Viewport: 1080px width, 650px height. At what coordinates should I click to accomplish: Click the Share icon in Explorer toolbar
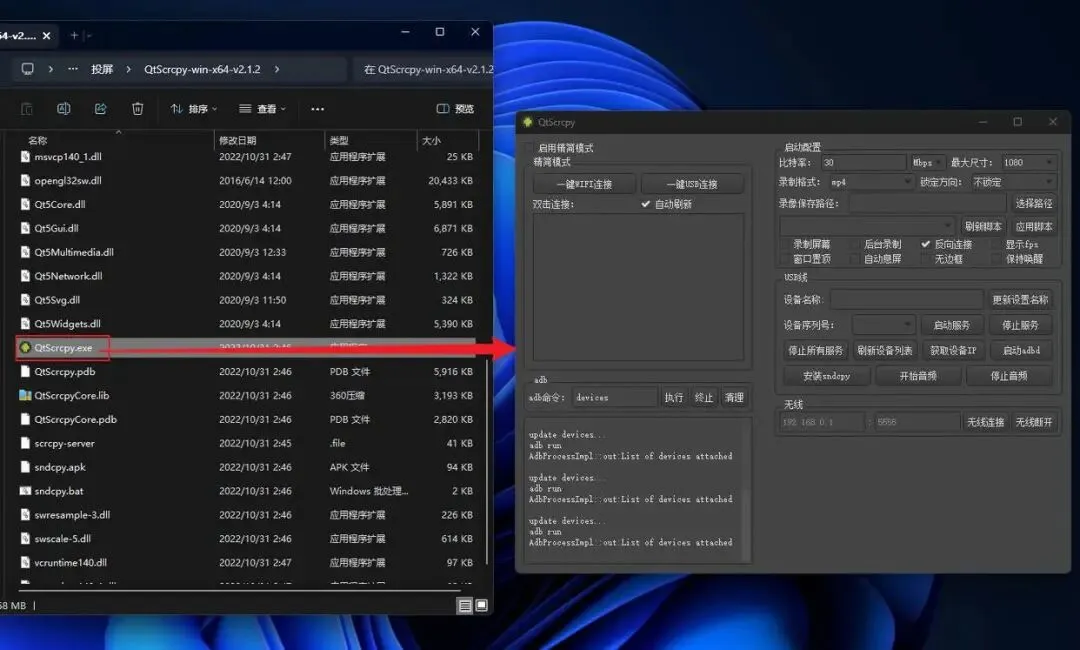[101, 109]
